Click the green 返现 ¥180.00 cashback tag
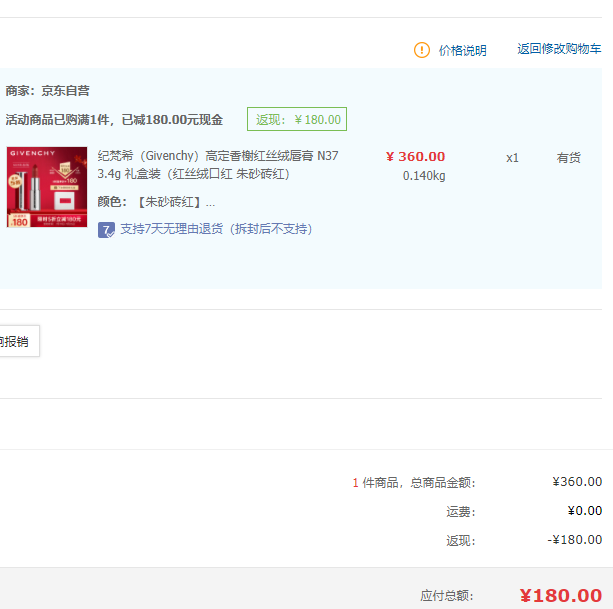The width and height of the screenshot is (613, 609). click(x=297, y=119)
